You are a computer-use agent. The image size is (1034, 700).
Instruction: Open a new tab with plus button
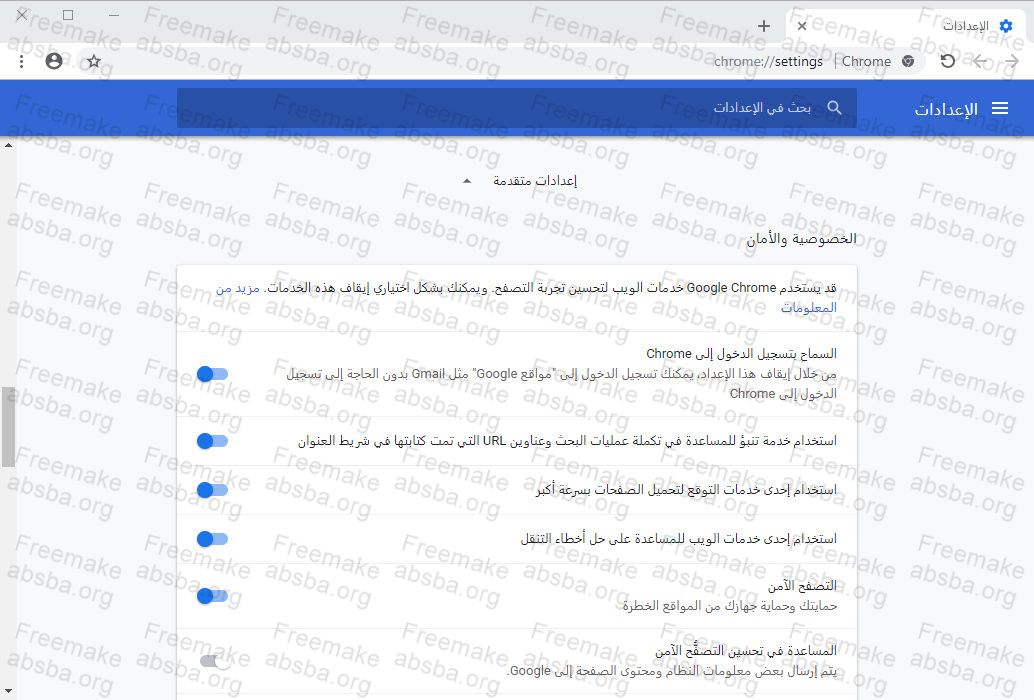tap(764, 26)
